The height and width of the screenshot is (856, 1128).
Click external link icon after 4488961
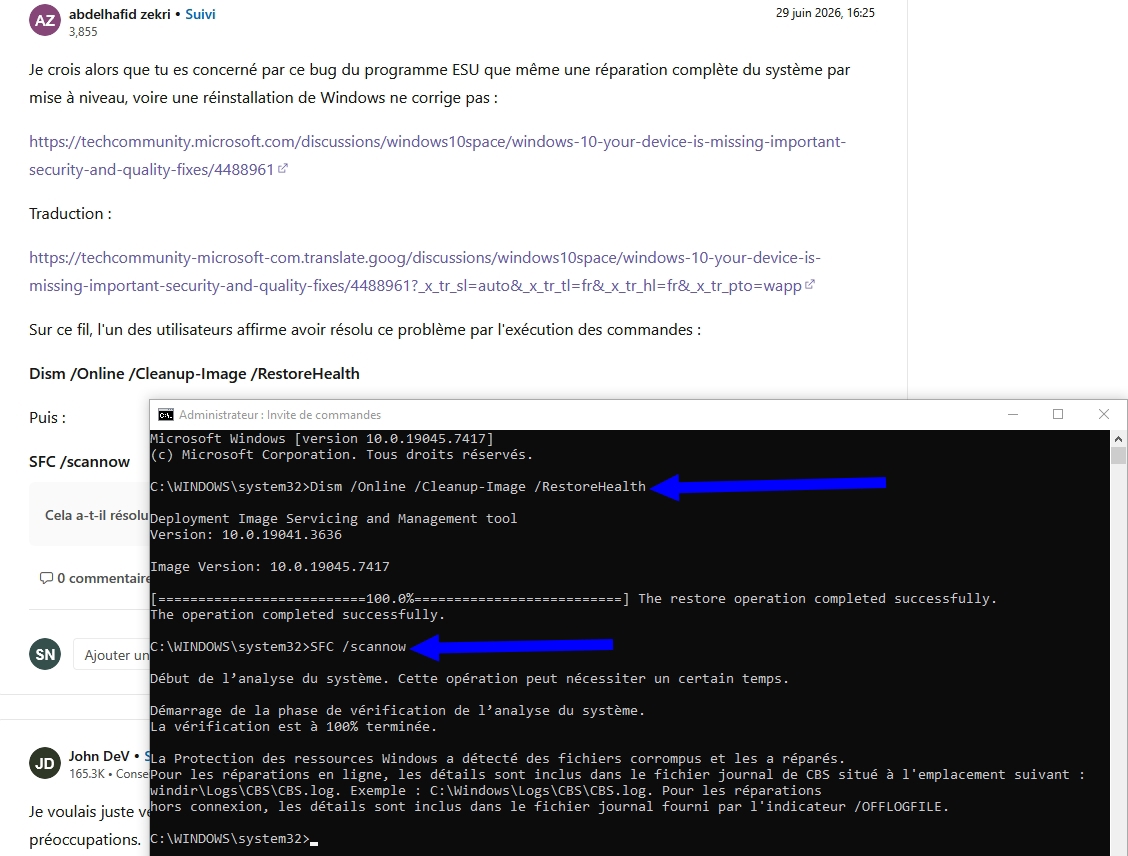click(x=283, y=168)
